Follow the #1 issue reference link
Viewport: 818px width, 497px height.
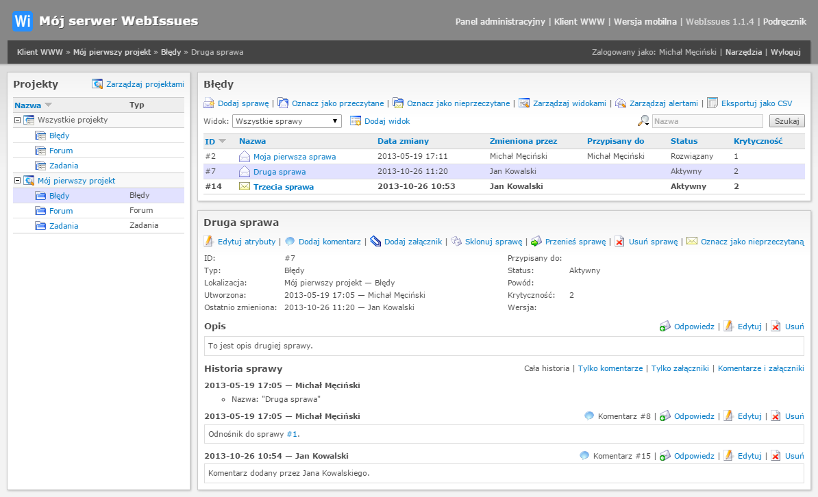coord(292,434)
